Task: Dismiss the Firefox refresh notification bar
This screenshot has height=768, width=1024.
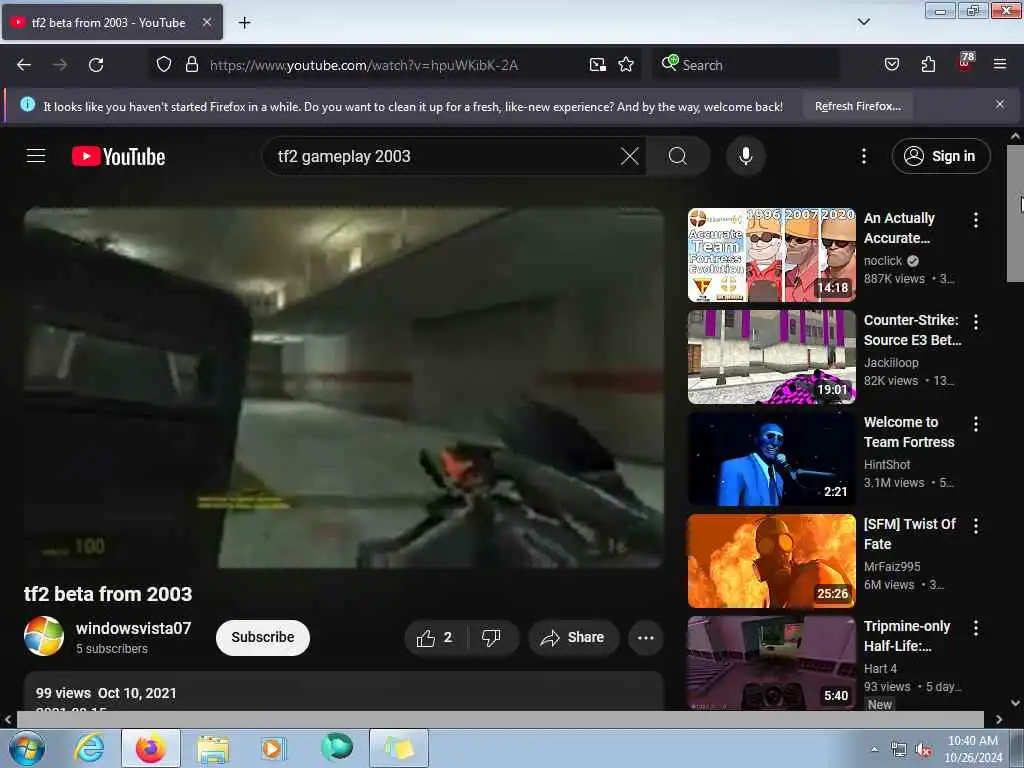Action: click(x=999, y=104)
